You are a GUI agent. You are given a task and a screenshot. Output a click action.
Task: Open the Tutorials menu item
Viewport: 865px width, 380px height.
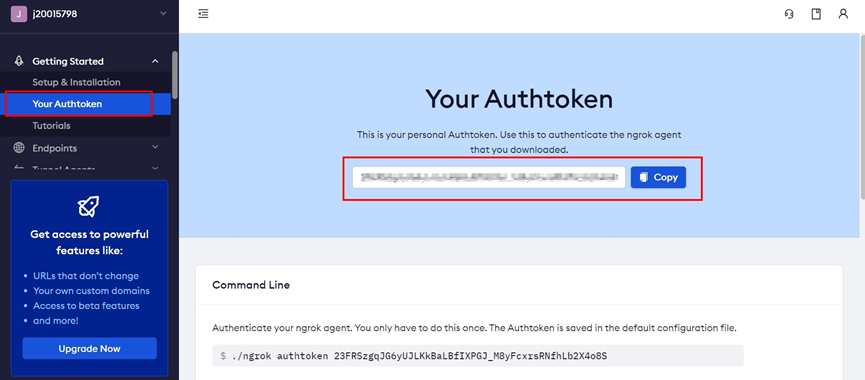(51, 126)
